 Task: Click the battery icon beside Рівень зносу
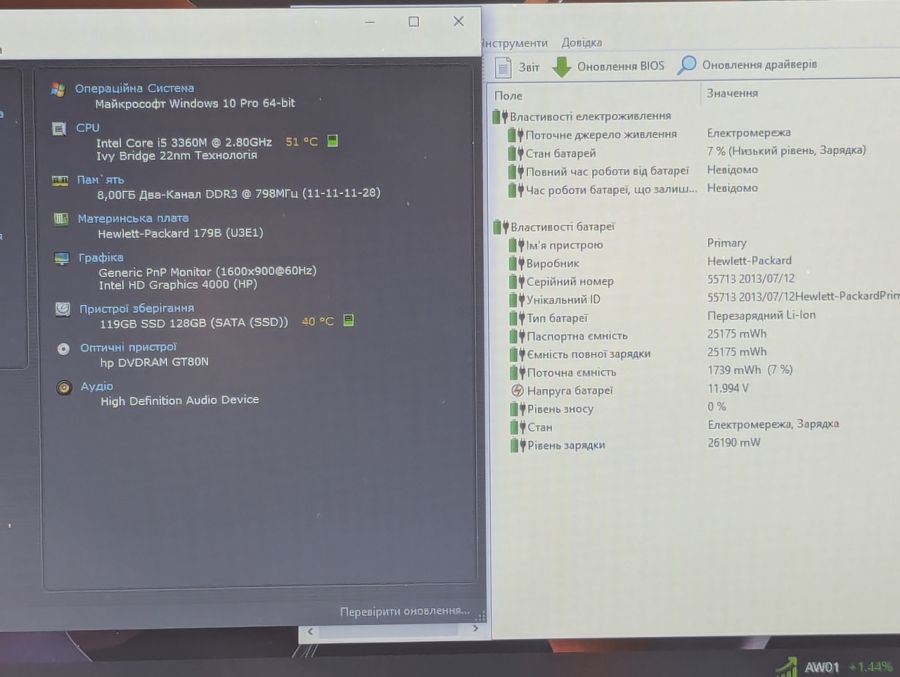[518, 409]
